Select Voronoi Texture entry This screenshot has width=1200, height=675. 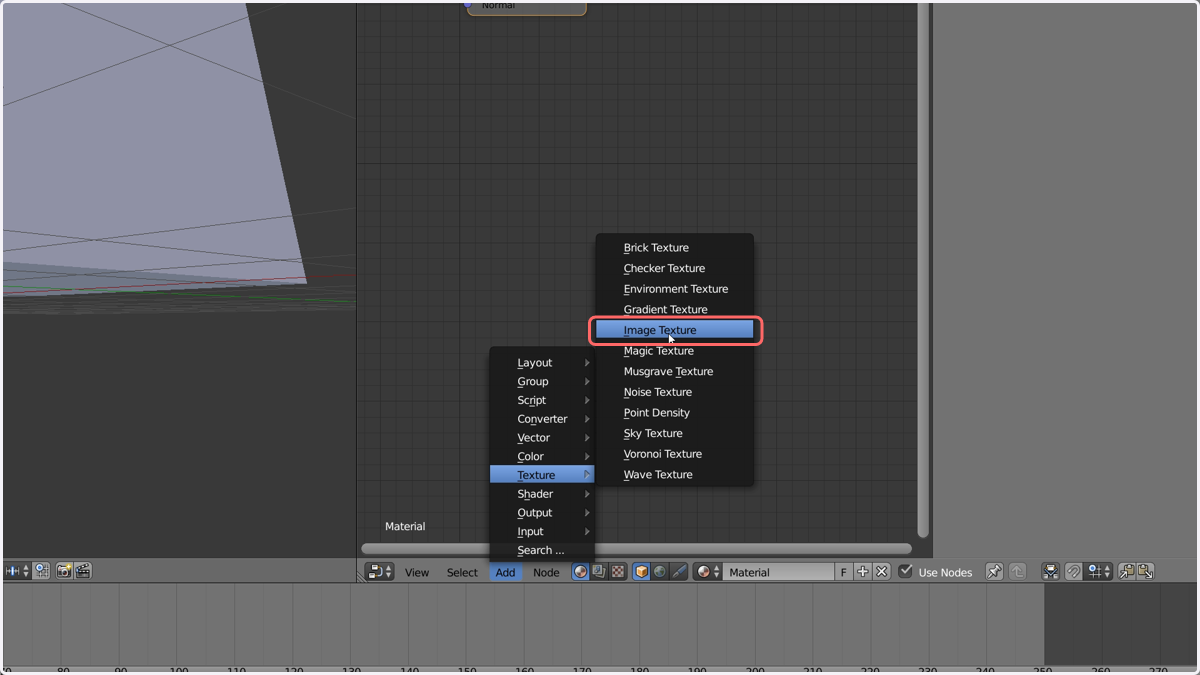[x=674, y=454]
